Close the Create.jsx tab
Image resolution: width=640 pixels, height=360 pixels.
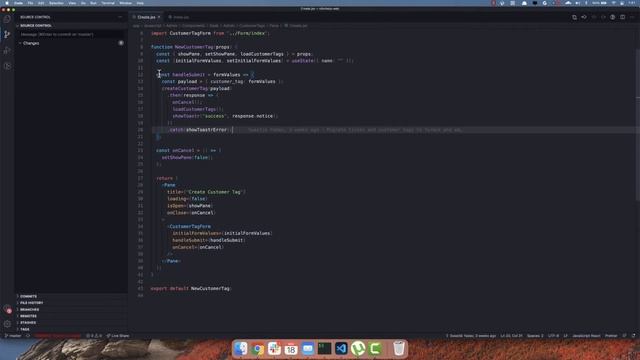tap(159, 17)
